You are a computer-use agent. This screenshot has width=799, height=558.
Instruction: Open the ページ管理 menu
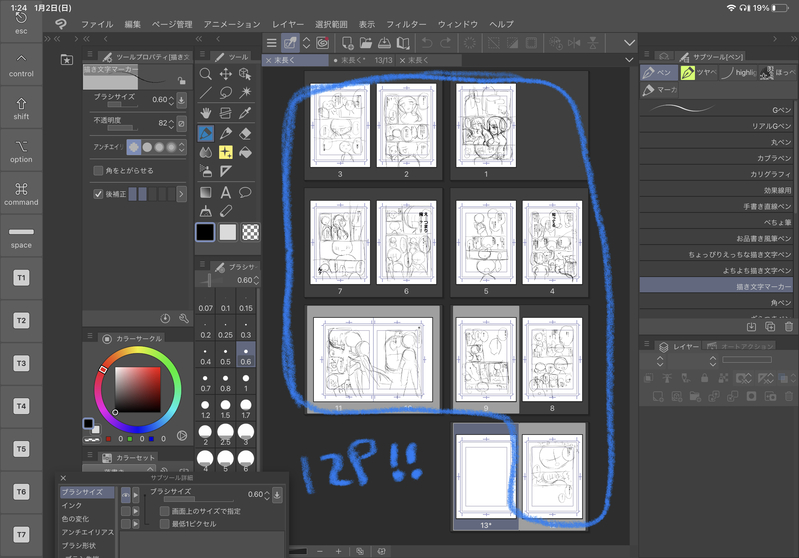172,24
